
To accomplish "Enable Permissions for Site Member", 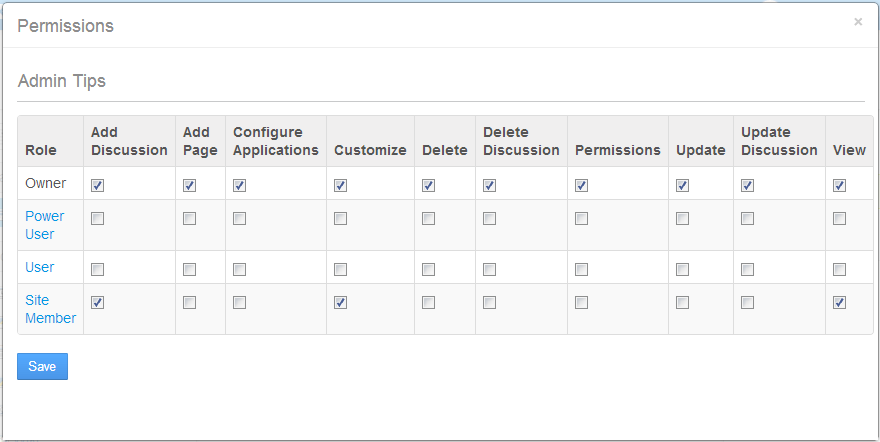I will pos(581,303).
